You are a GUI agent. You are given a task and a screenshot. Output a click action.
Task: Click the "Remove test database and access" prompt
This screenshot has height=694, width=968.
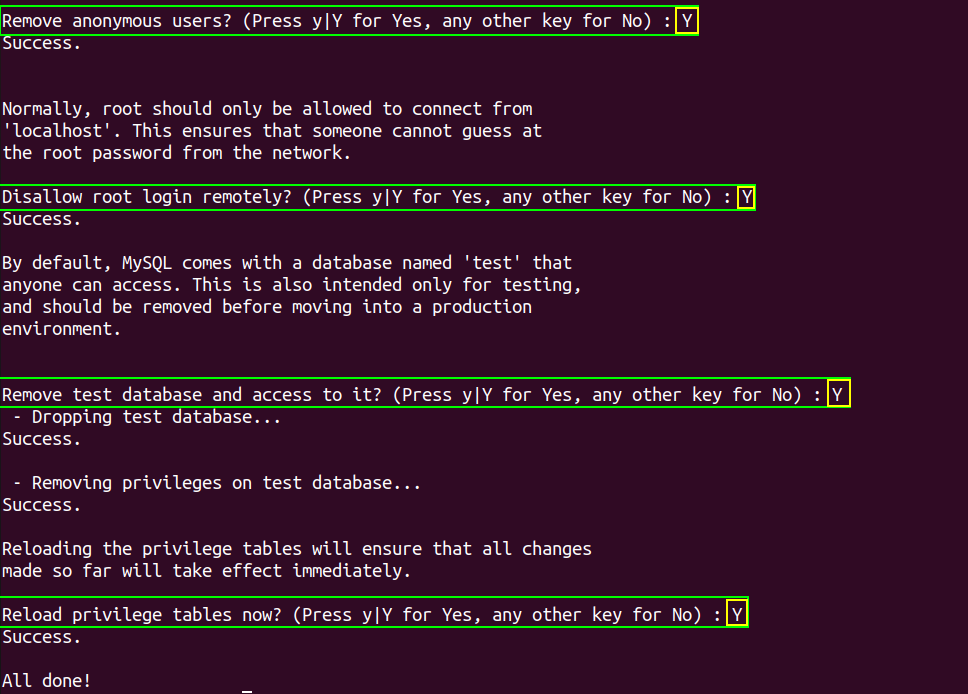(412, 395)
